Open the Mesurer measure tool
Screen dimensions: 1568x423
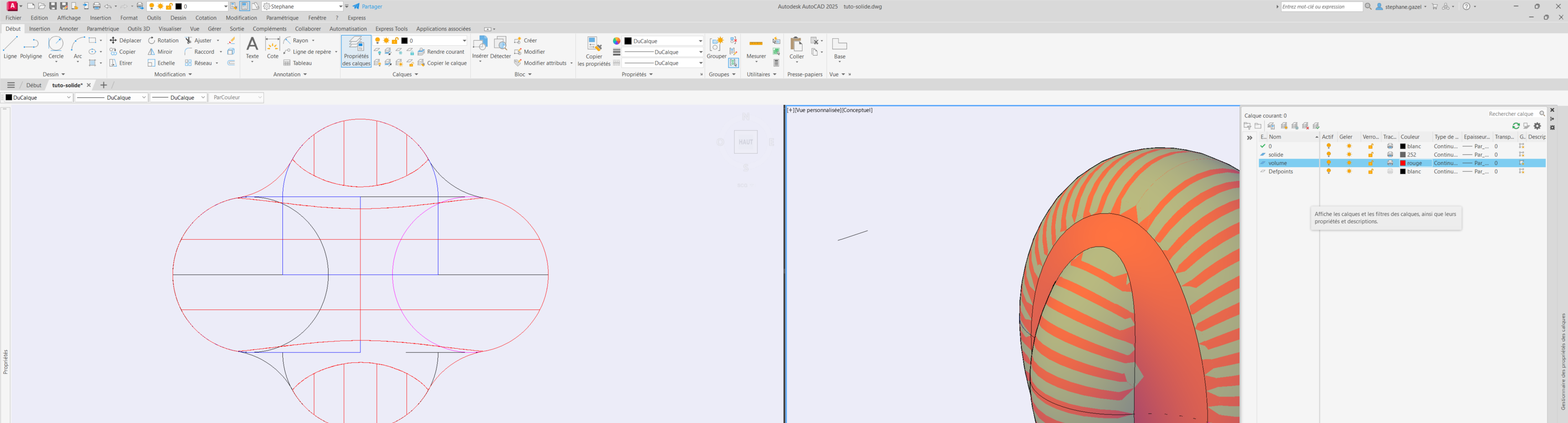tap(756, 47)
